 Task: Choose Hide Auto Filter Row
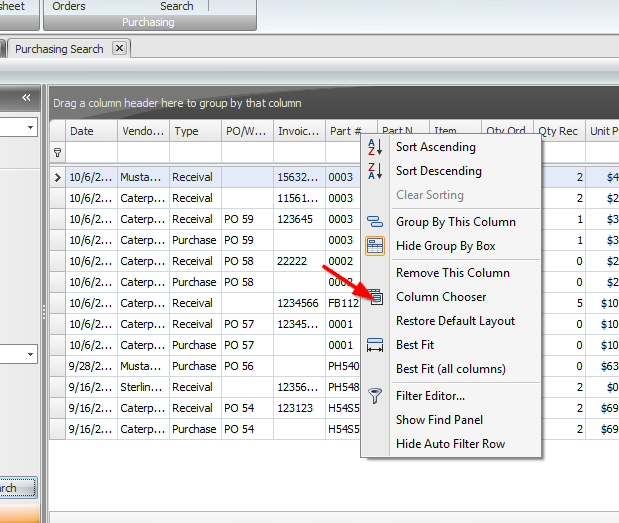coord(450,444)
